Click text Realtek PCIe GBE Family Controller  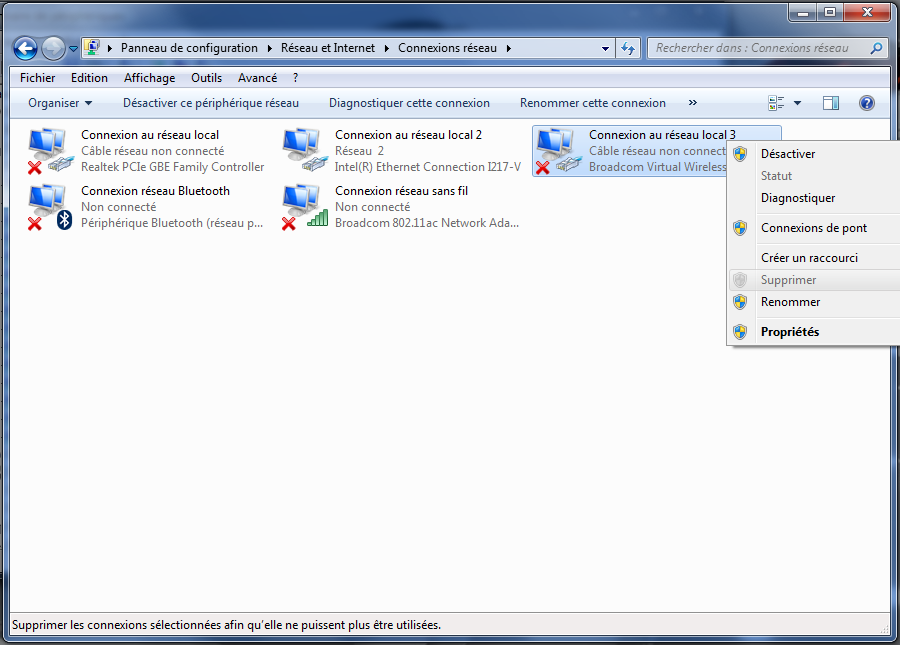click(172, 167)
